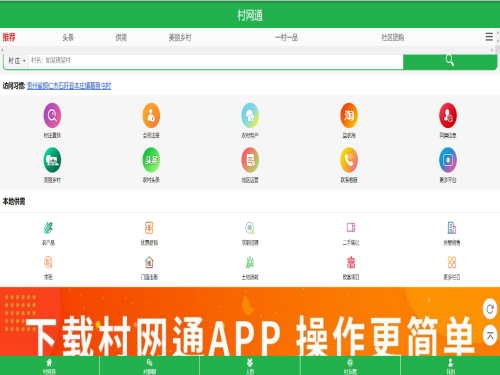Screen dimensions: 500x375
Task: Open the hamburger menu icon
Action: [489, 37]
